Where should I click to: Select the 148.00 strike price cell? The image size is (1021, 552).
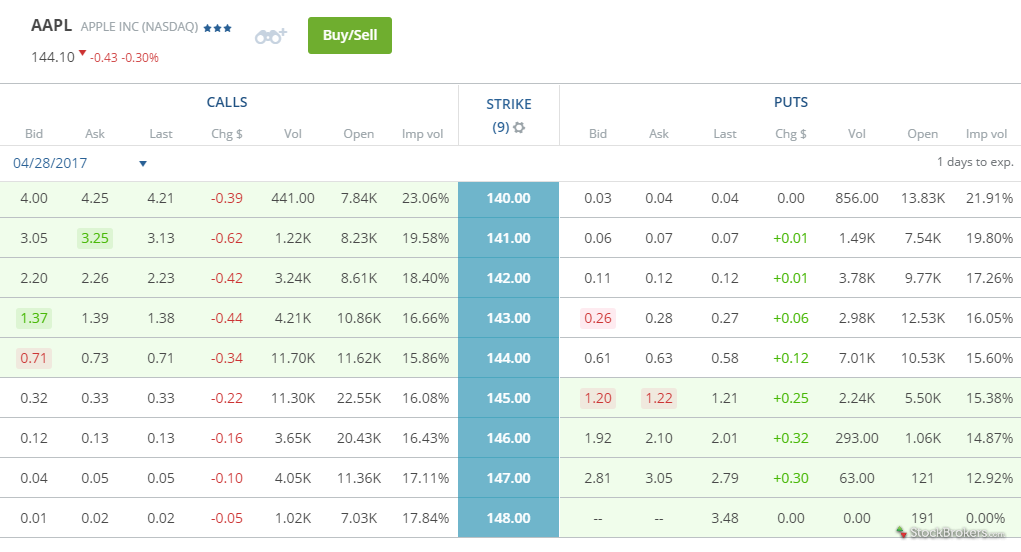(x=509, y=518)
